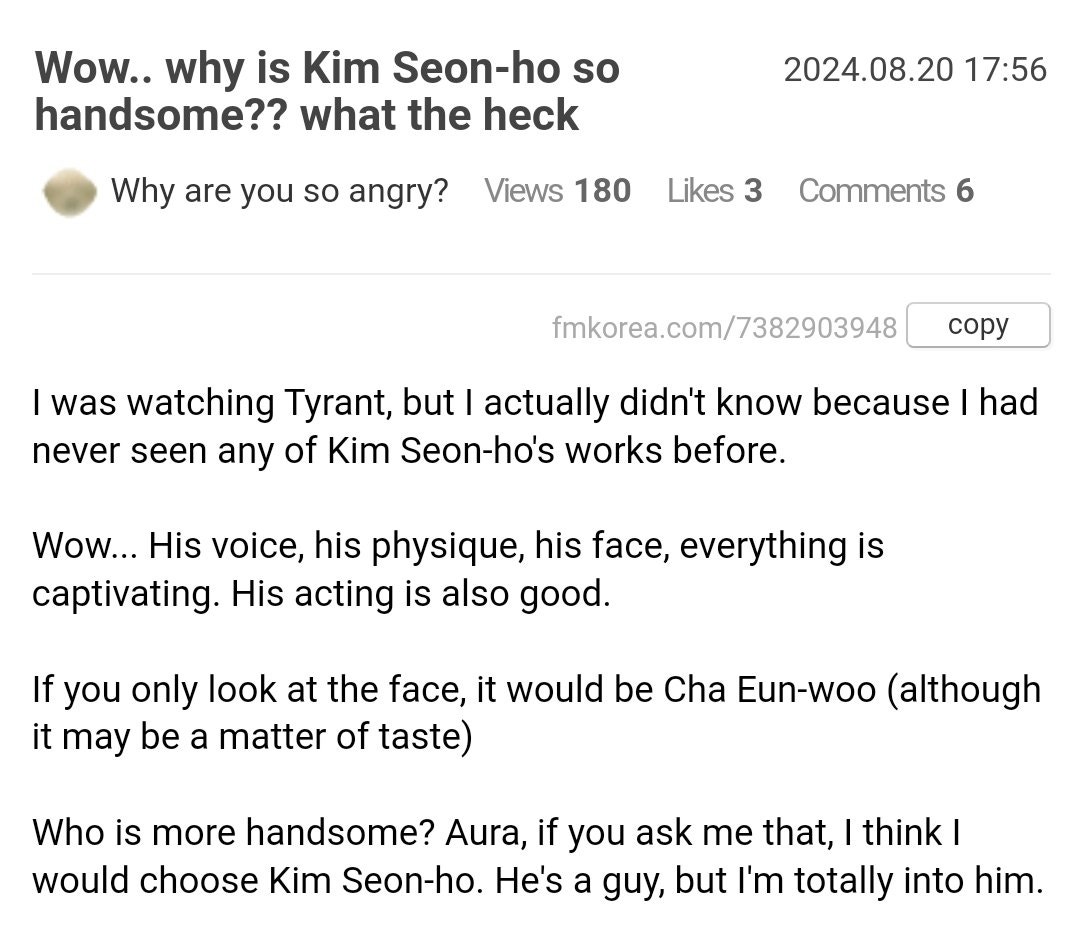Click the Likes label in the stats row
The height and width of the screenshot is (940, 1080).
point(703,191)
